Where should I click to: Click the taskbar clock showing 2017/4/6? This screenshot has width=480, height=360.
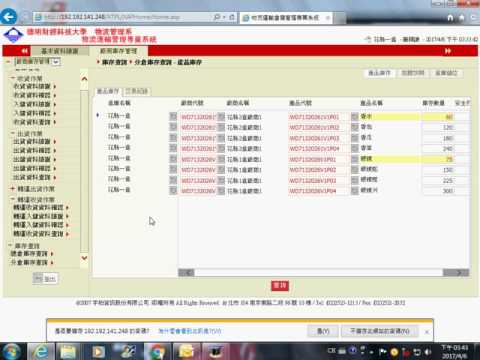455,352
